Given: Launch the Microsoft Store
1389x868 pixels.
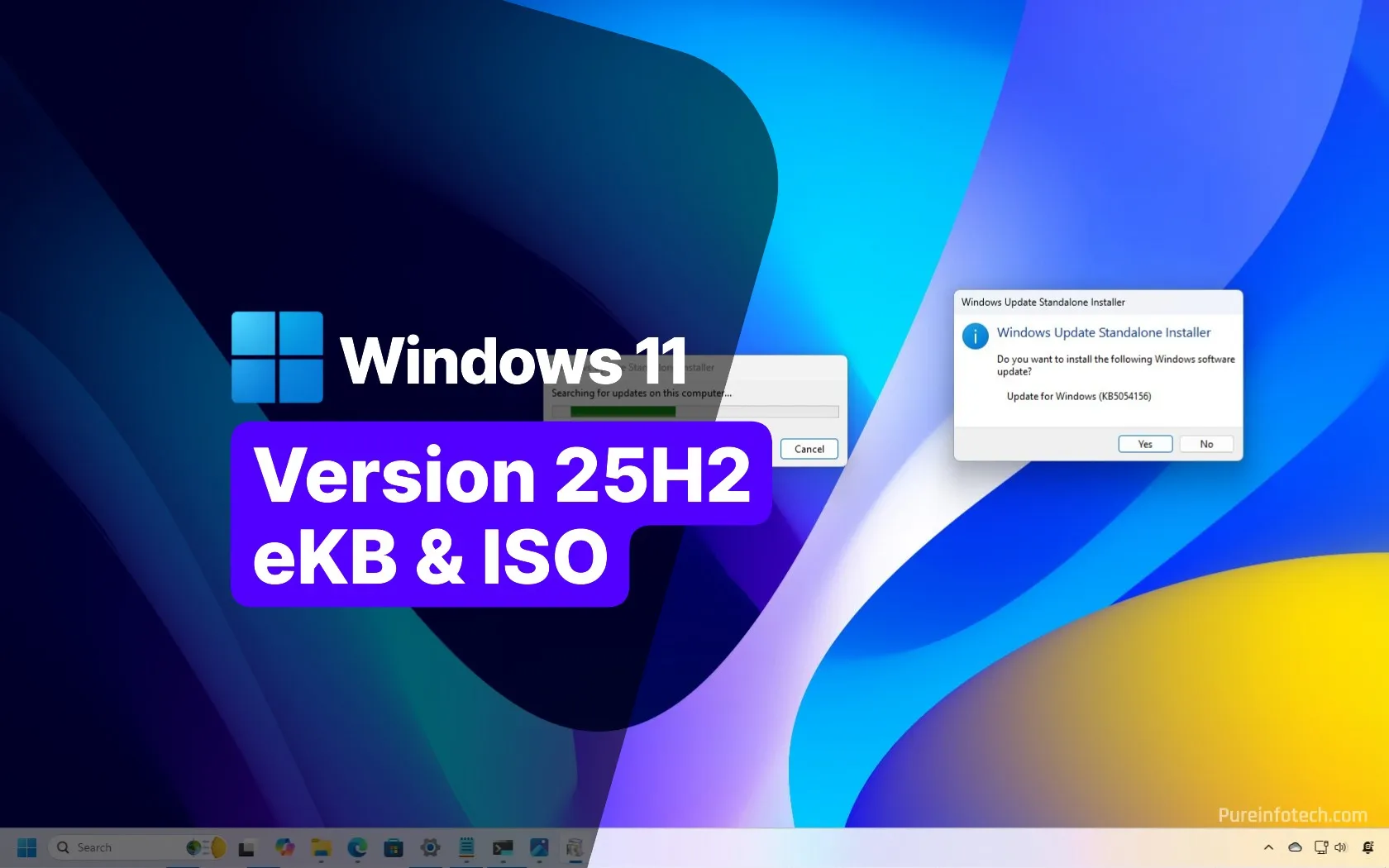Looking at the screenshot, I should pyautogui.click(x=393, y=847).
